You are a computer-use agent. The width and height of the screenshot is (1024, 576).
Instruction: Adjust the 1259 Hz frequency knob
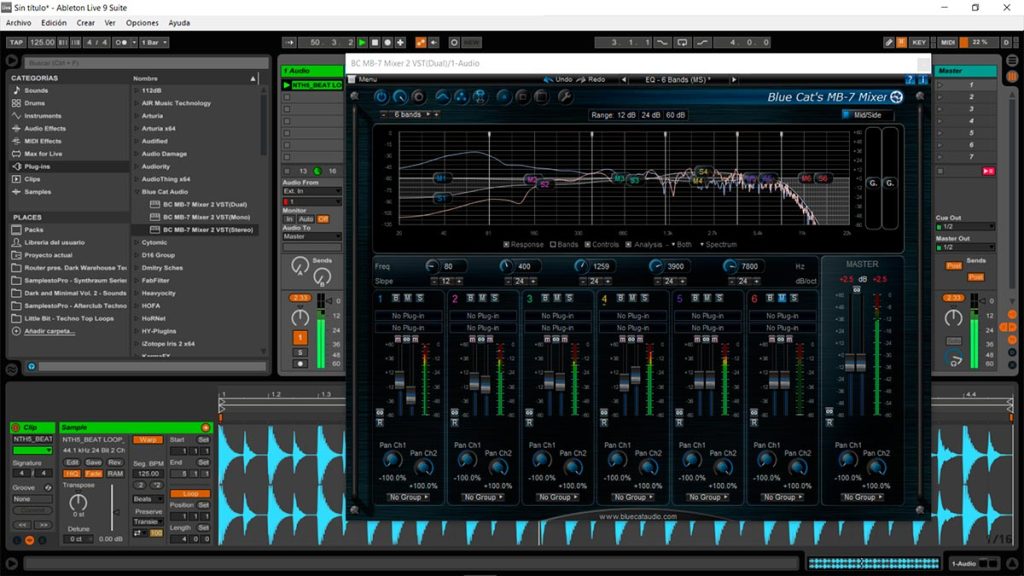pyautogui.click(x=582, y=266)
